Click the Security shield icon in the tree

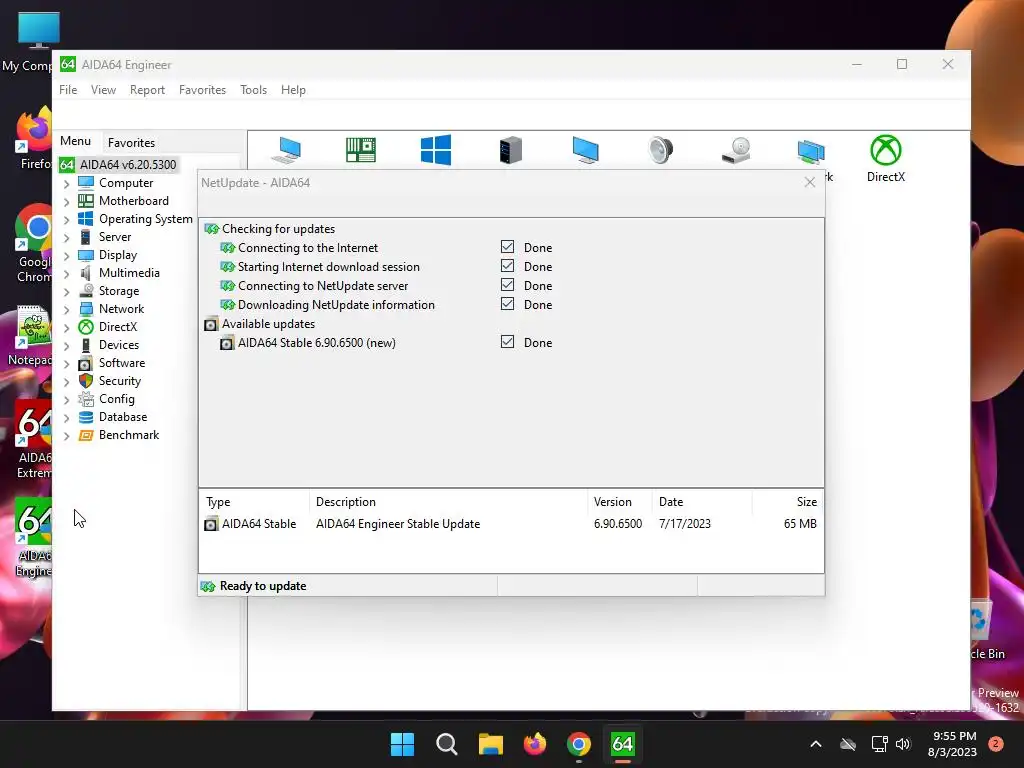click(x=86, y=381)
